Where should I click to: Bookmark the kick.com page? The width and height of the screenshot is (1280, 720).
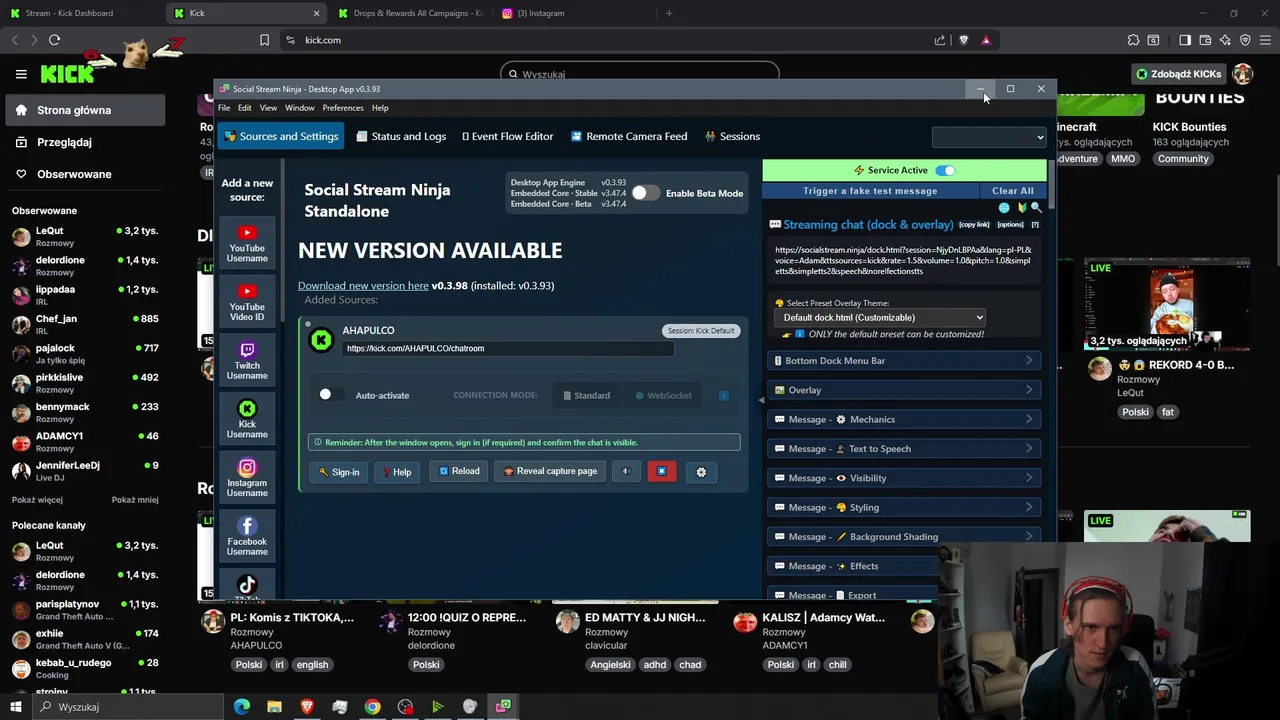coord(264,40)
